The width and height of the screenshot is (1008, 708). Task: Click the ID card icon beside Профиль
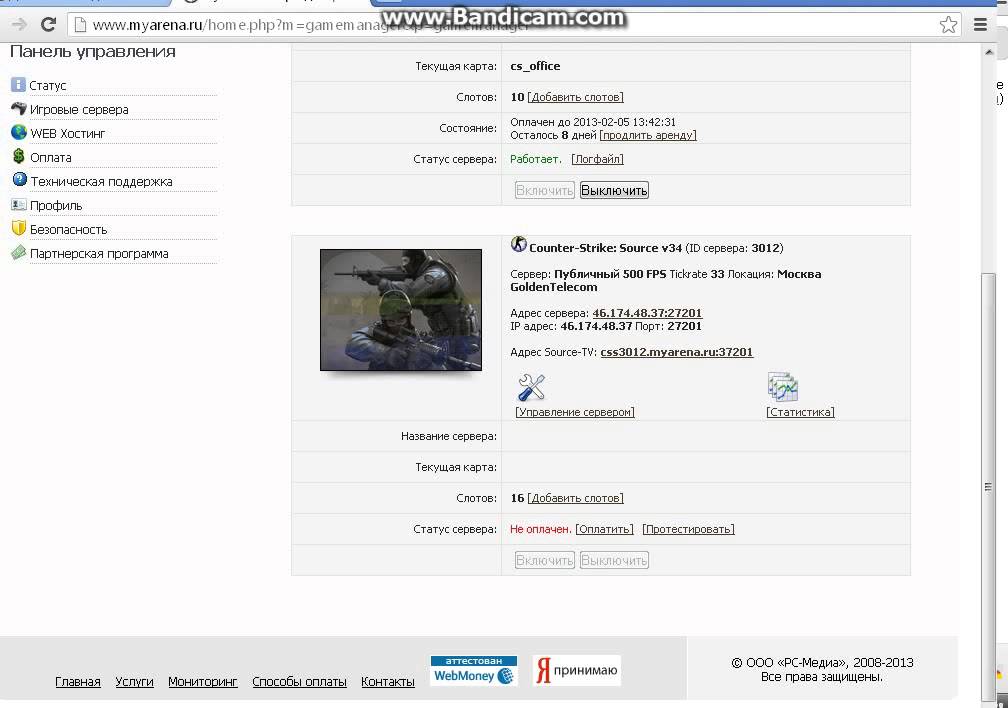[x=19, y=204]
